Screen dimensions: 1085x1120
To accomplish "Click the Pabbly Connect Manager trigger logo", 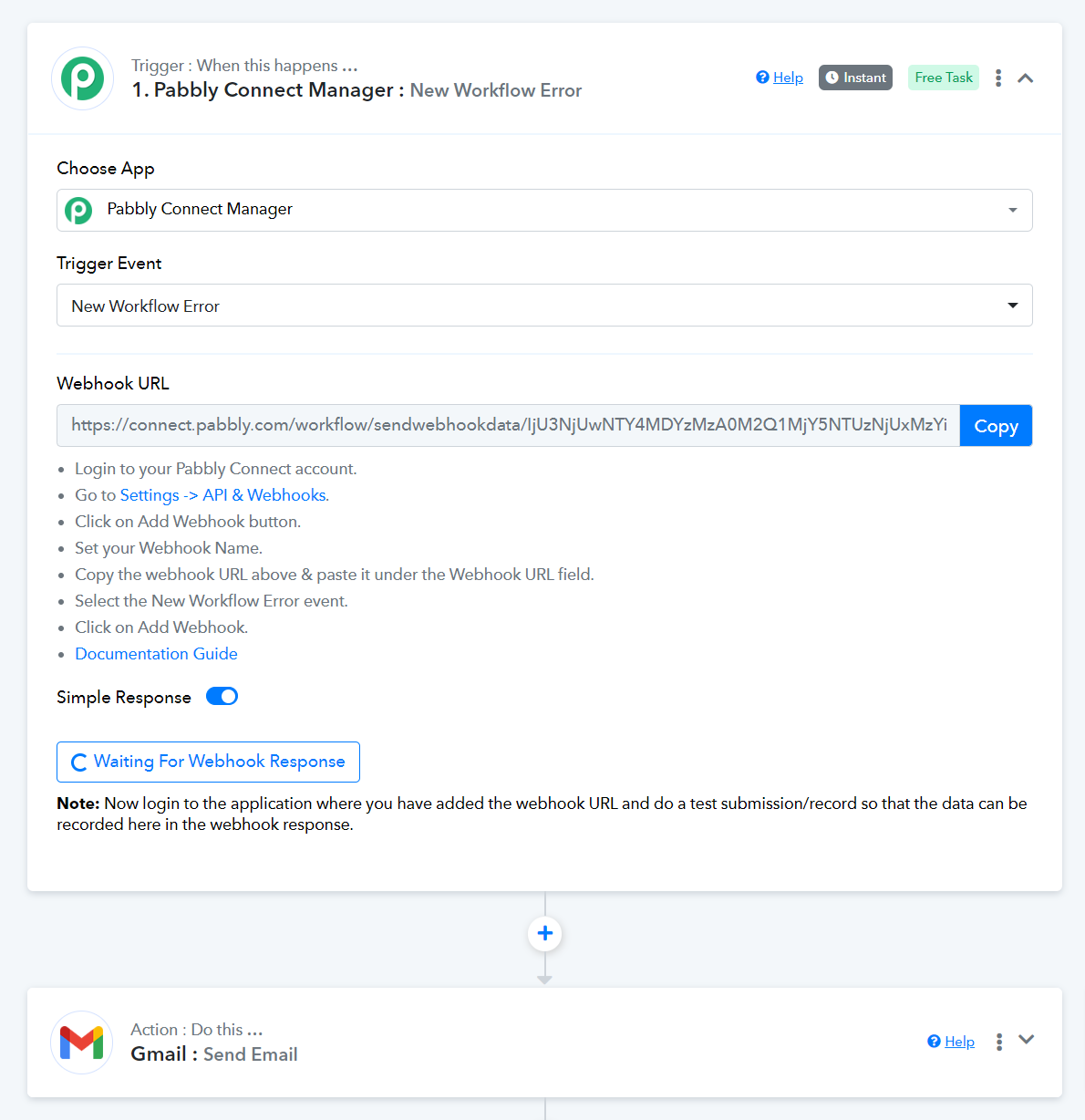I will [83, 78].
